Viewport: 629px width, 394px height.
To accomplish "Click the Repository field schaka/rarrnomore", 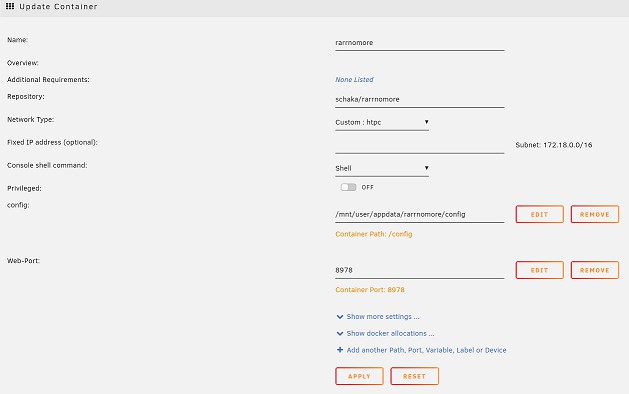I will (420, 100).
